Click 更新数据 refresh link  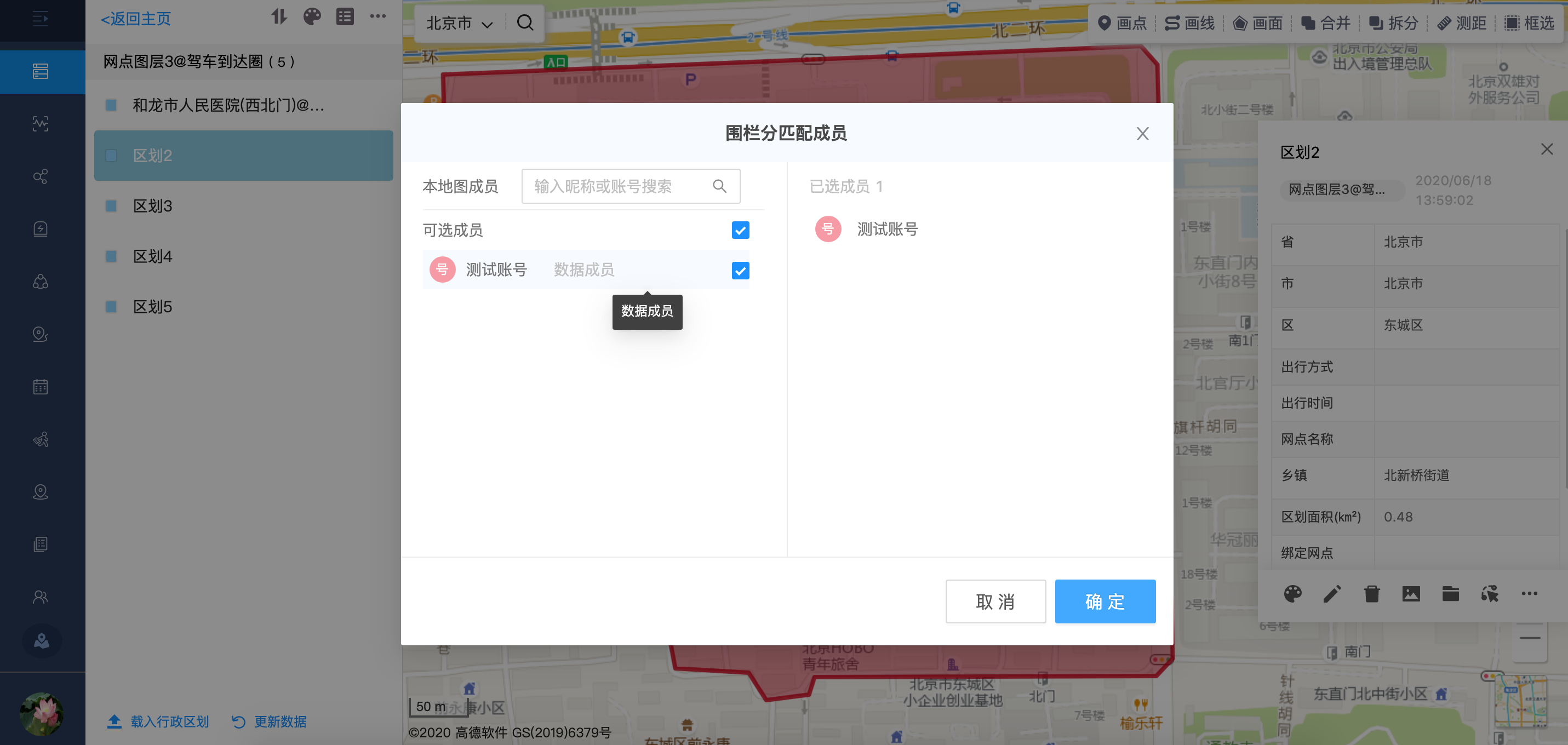pos(269,722)
